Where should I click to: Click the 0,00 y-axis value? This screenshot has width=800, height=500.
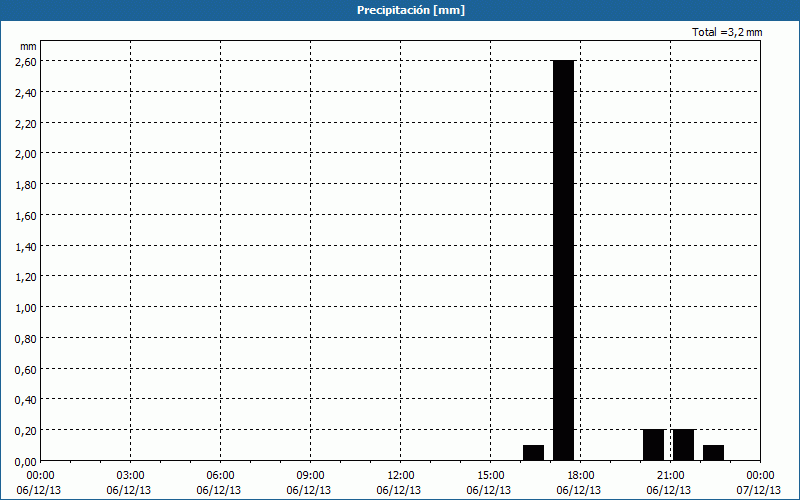(x=26, y=462)
